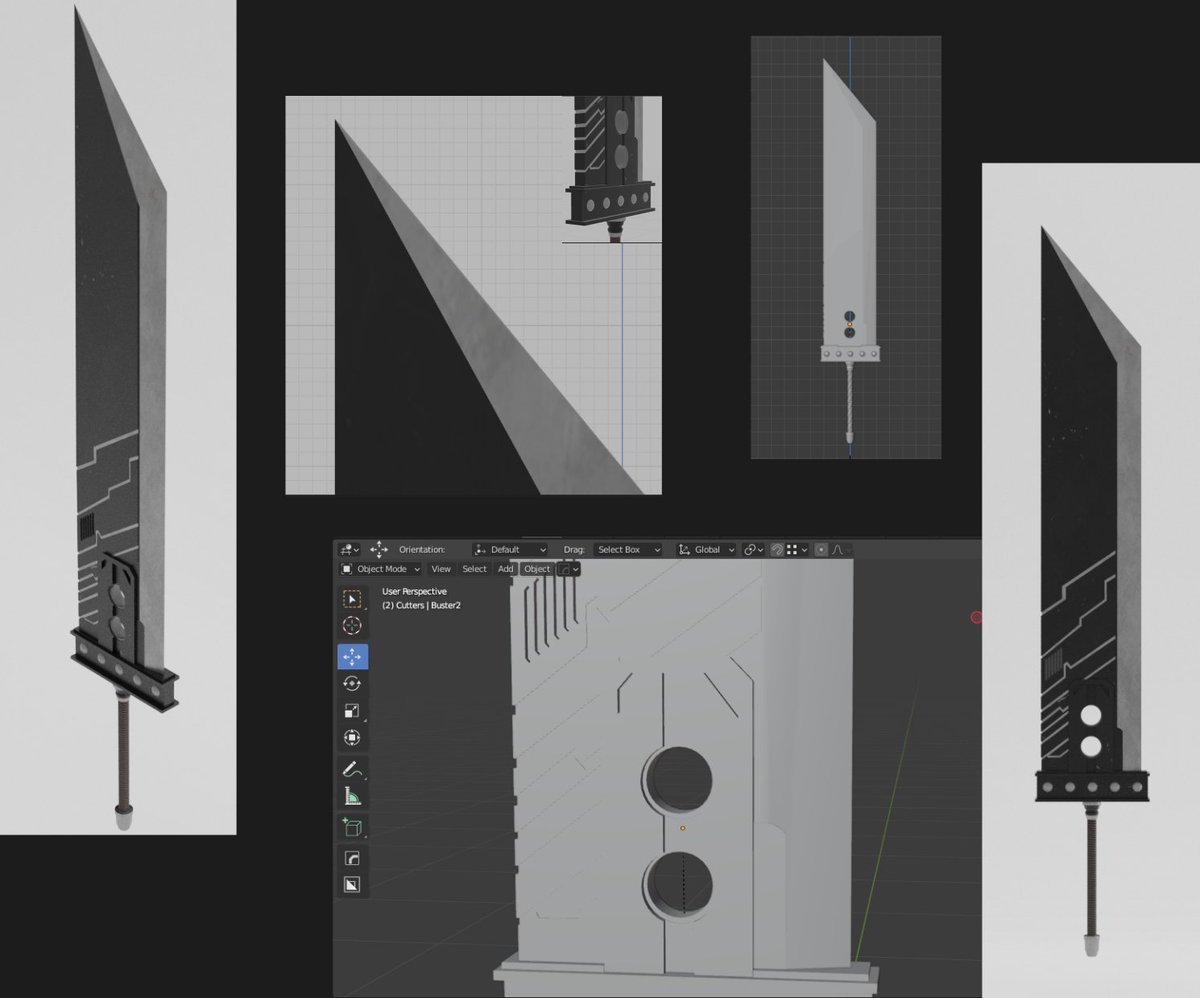Select the Measure tool
Viewport: 1200px width, 998px height.
pos(352,797)
